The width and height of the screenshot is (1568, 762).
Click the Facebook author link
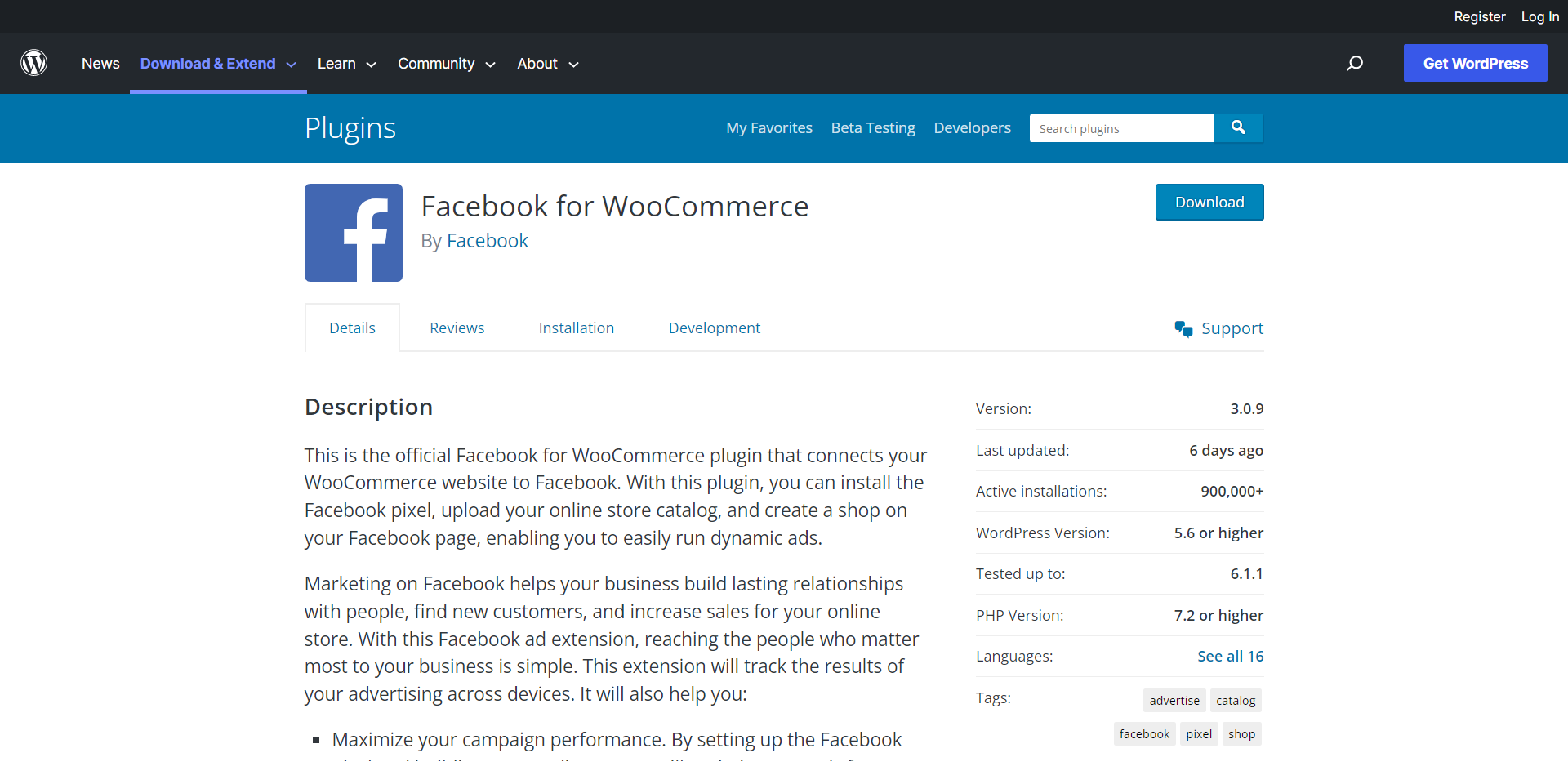(488, 241)
